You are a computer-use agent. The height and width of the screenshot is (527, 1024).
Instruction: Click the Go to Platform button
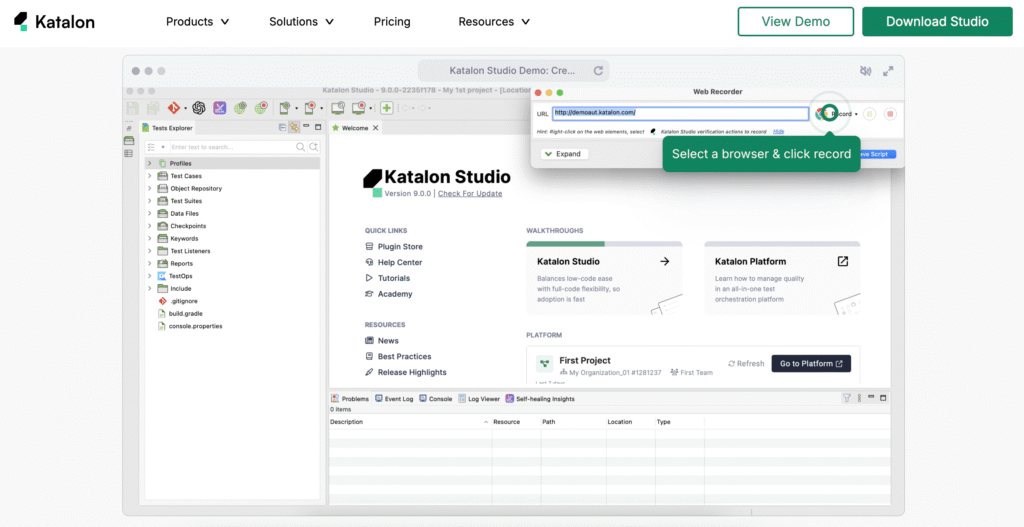811,364
